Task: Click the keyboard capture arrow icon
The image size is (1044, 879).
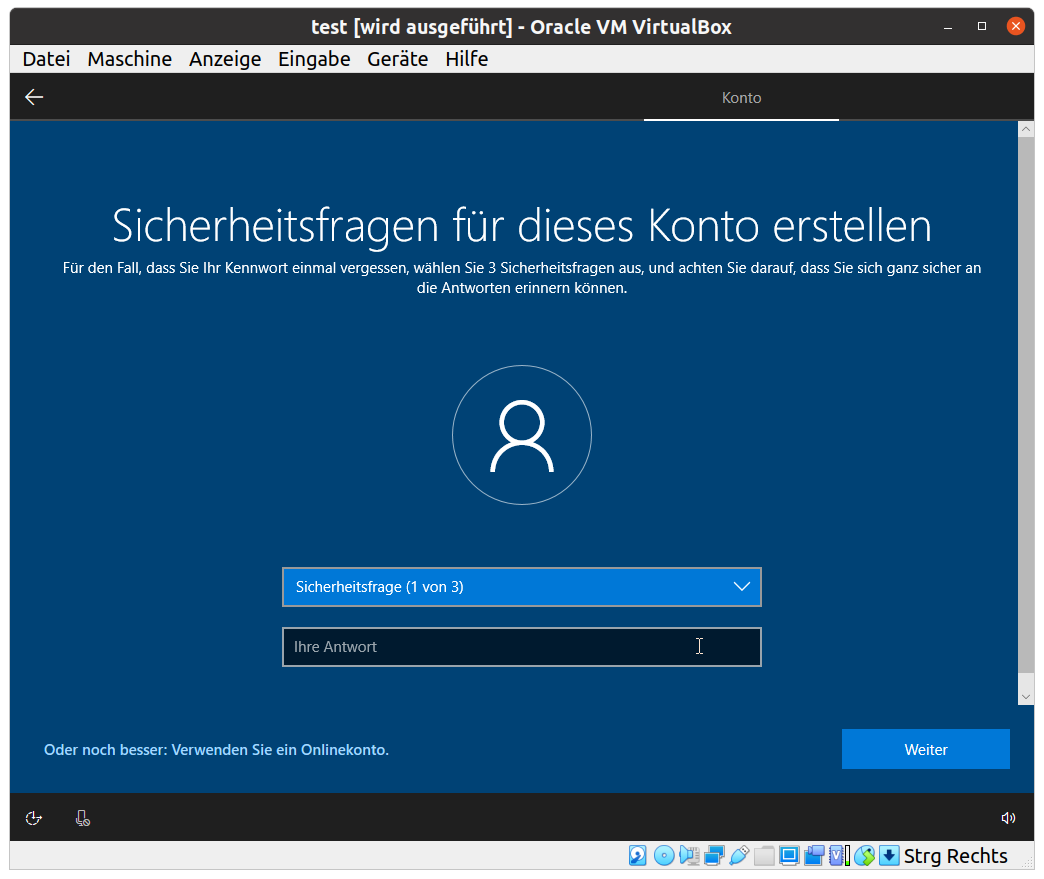Action: 889,856
